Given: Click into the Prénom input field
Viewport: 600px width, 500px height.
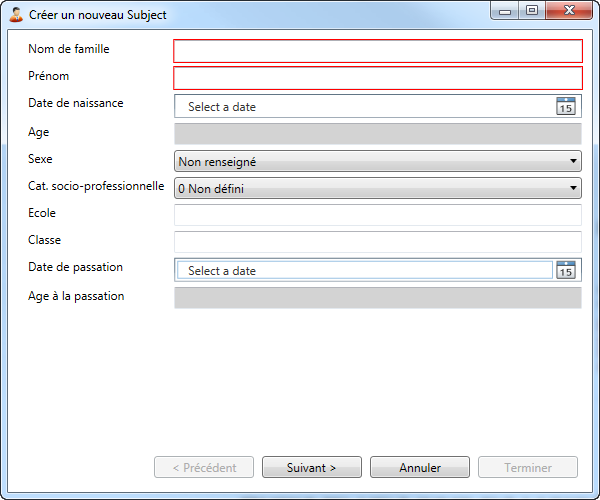Looking at the screenshot, I should coord(377,78).
